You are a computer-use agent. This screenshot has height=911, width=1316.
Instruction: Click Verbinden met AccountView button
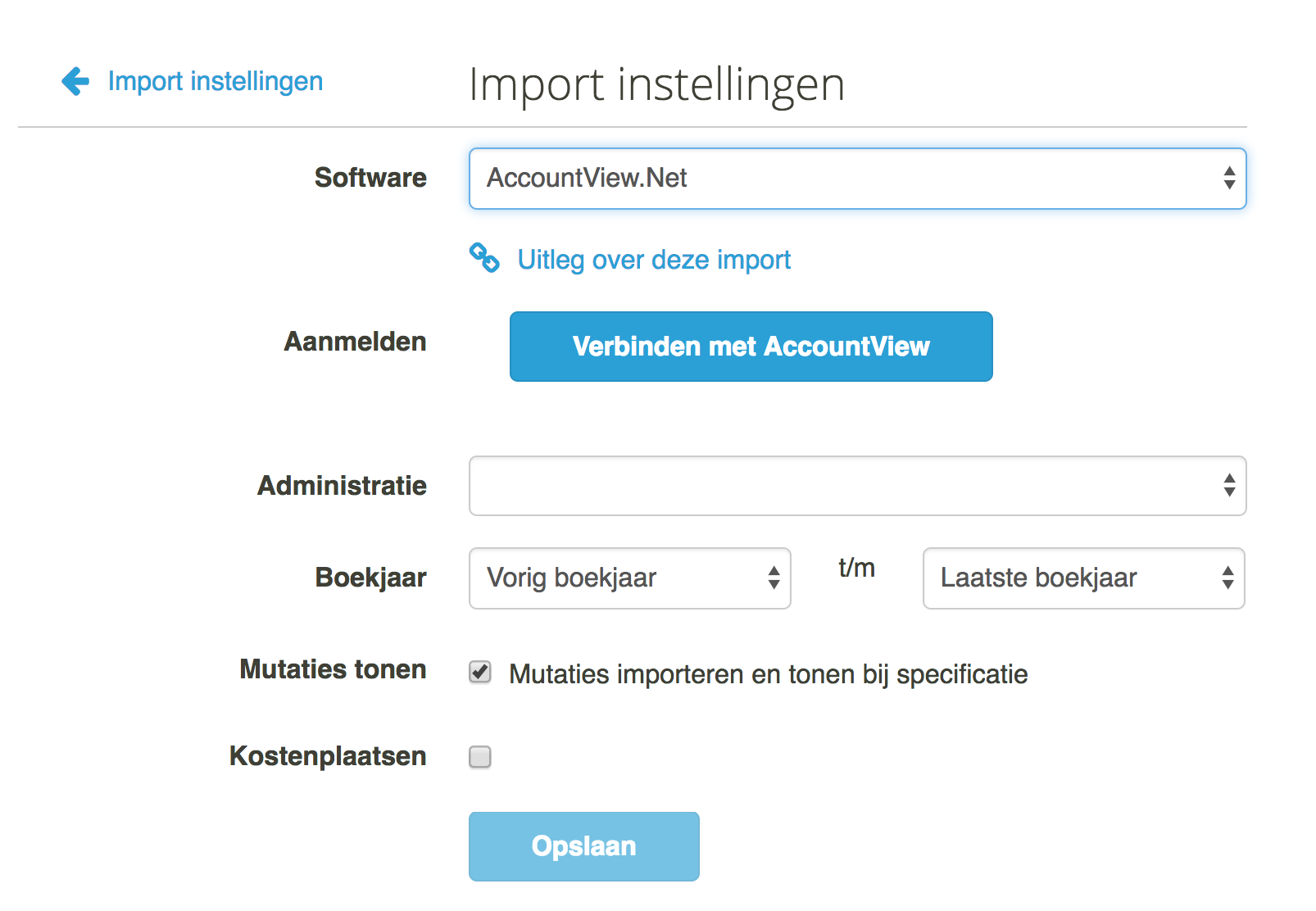coord(751,347)
